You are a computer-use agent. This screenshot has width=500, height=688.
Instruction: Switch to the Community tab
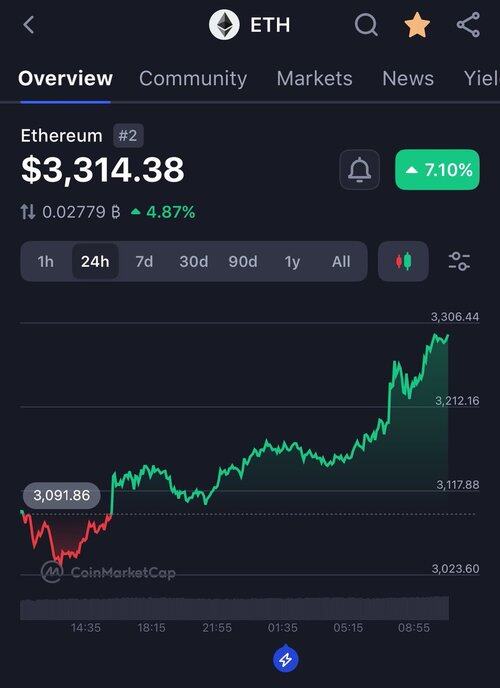point(193,79)
